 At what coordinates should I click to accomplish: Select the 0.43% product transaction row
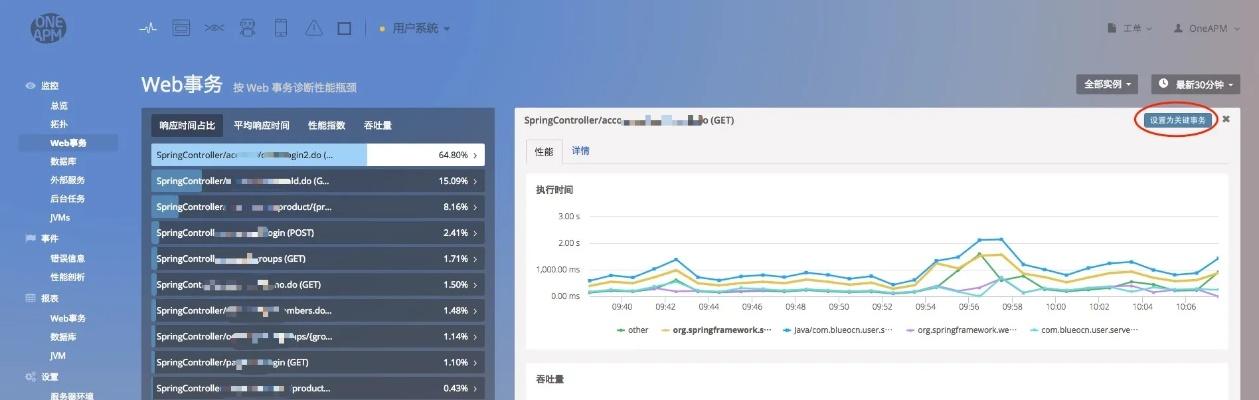318,388
